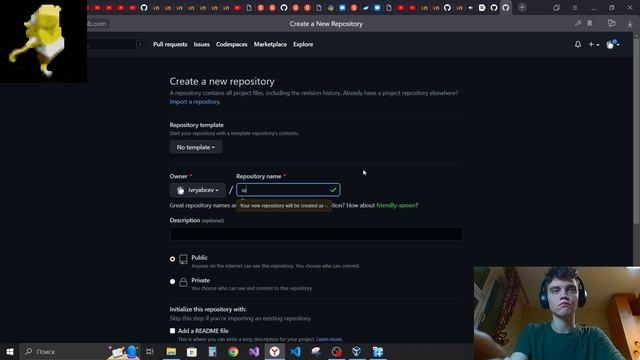Image resolution: width=640 pixels, height=360 pixels.
Task: Click the feedback chat icon in address bar
Action: coord(611,24)
